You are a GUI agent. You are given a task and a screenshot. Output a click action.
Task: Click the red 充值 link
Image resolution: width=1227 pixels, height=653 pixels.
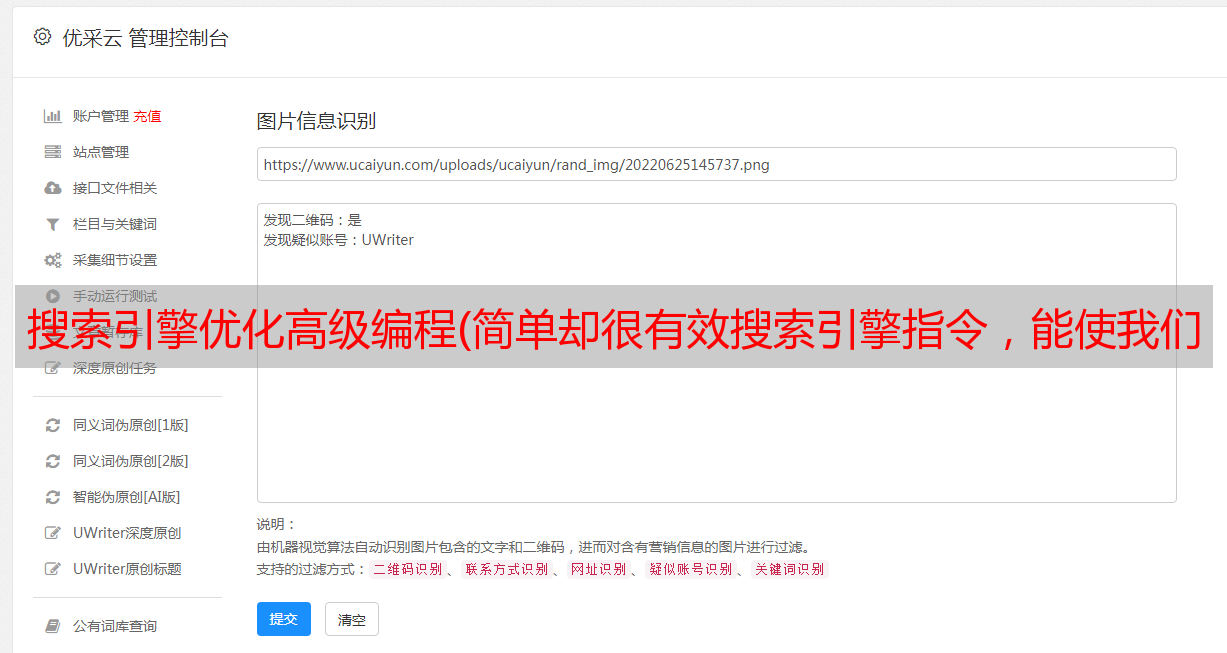pyautogui.click(x=147, y=116)
